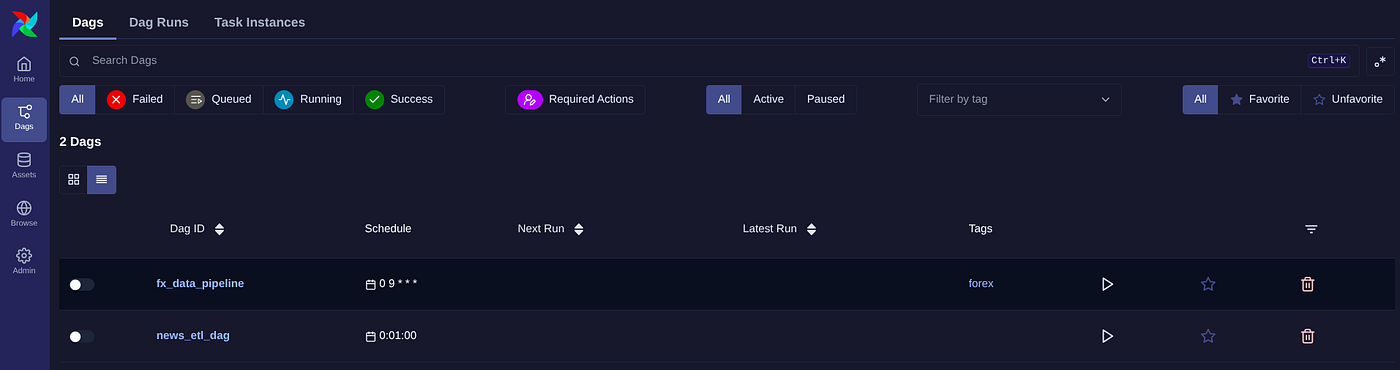Open the Task Instances tab

[259, 22]
